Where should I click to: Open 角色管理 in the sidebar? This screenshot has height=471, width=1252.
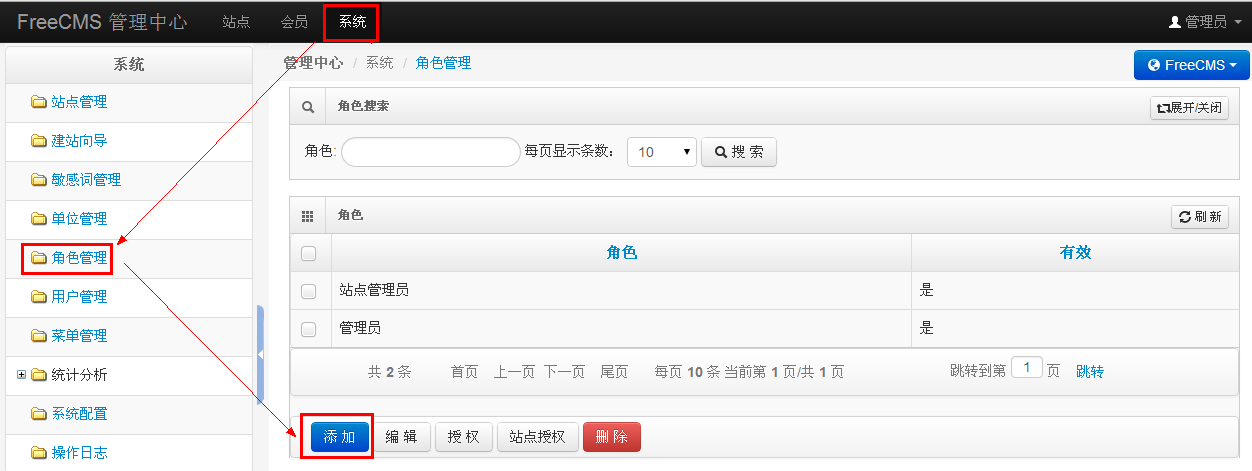point(79,258)
